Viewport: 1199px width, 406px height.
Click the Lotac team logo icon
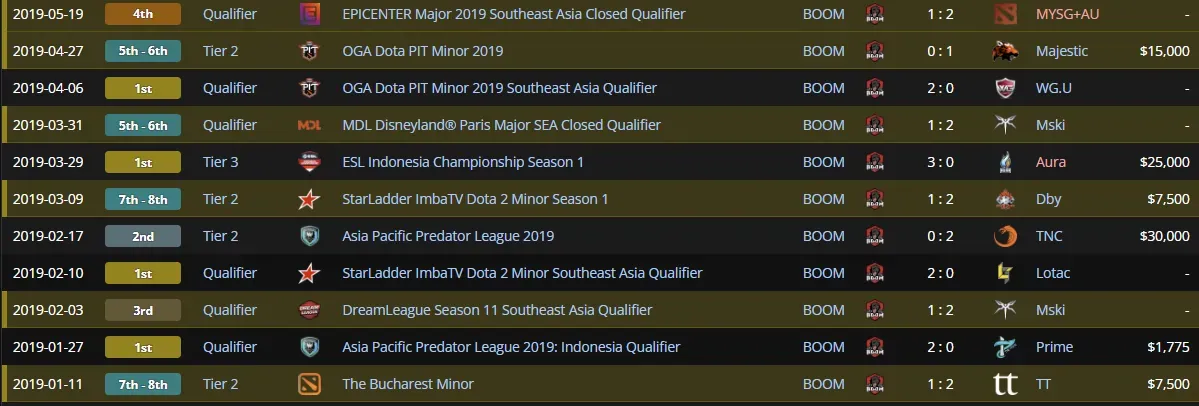[x=1006, y=273]
